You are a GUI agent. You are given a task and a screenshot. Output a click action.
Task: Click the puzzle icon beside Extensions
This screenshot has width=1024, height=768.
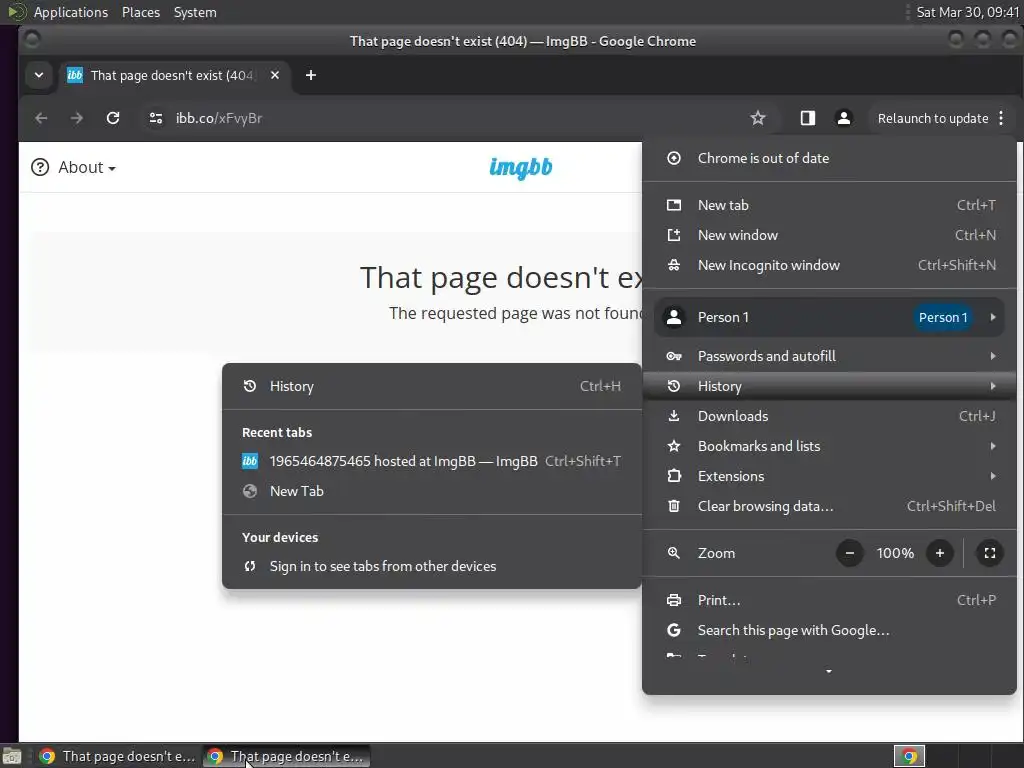point(674,476)
